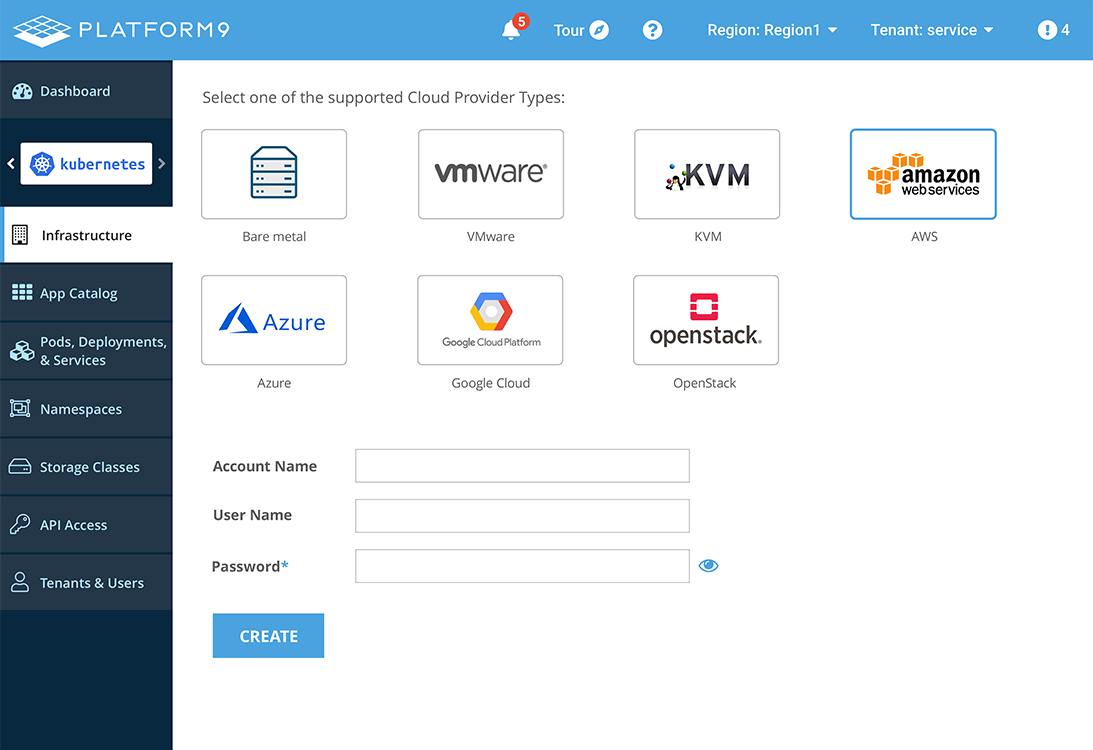Image resolution: width=1093 pixels, height=750 pixels.
Task: Select the Google Cloud Platform tile
Action: [x=490, y=319]
